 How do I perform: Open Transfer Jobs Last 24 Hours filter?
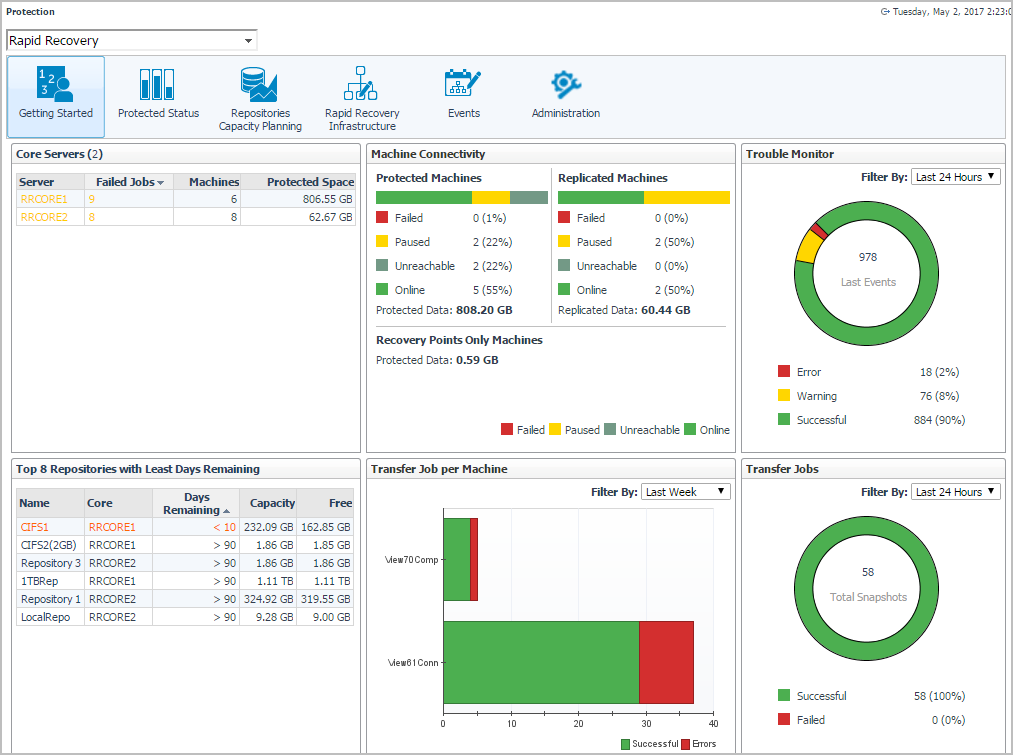[956, 492]
